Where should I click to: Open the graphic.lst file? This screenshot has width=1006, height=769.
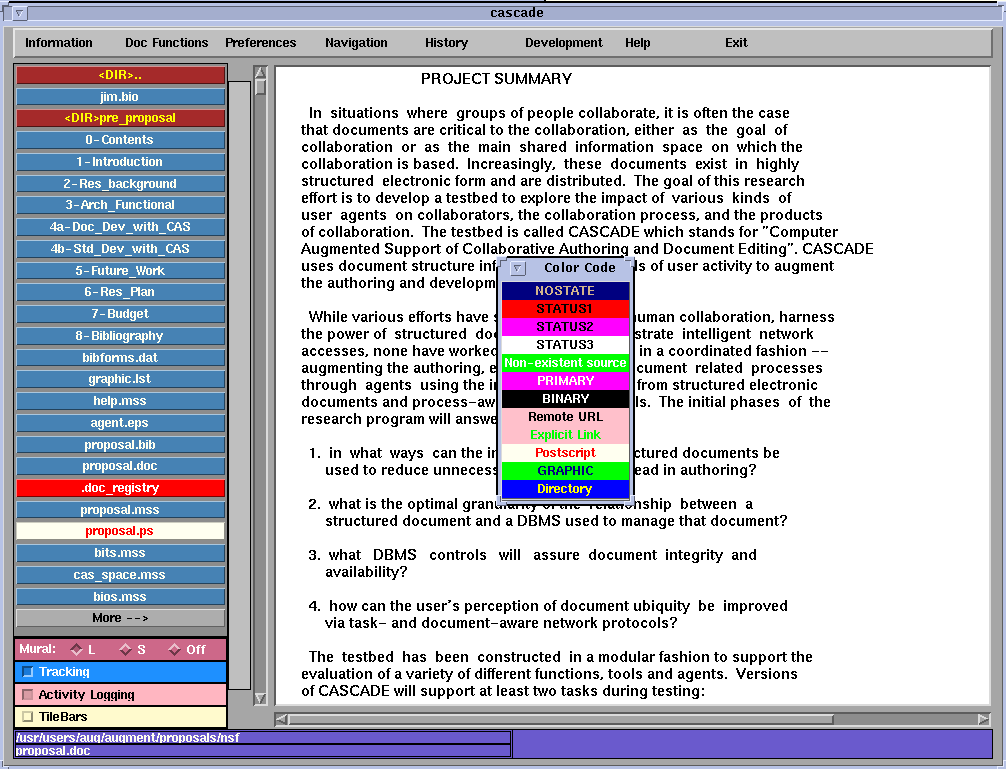[x=120, y=379]
